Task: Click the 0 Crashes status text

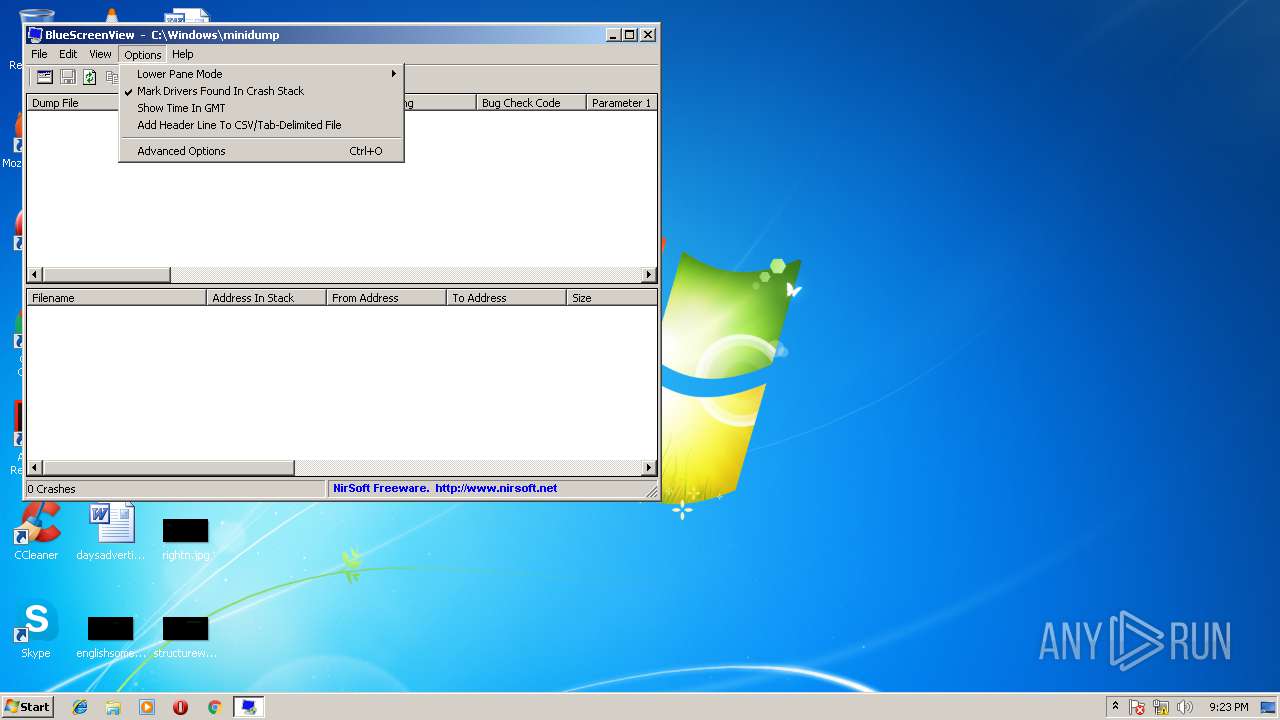Action: pyautogui.click(x=51, y=489)
